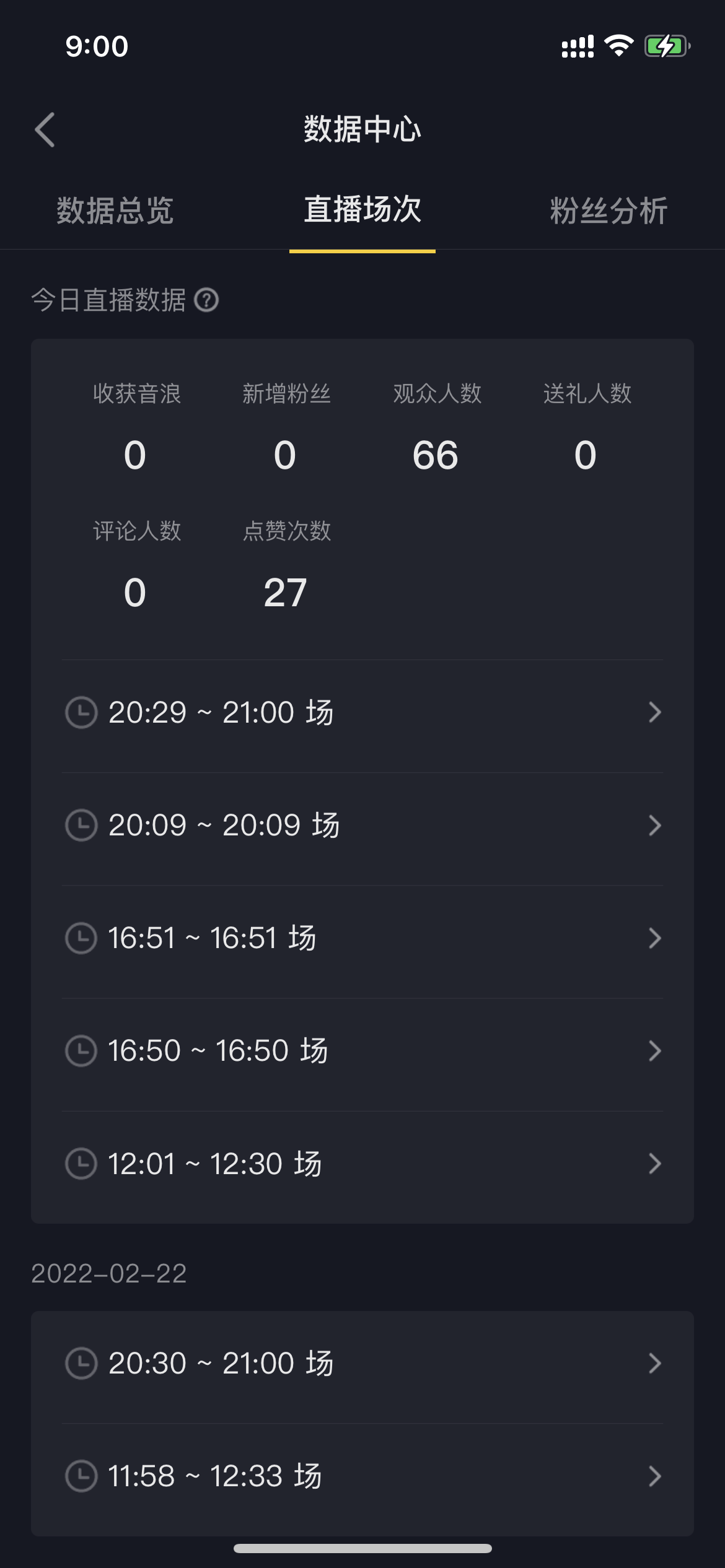Tap the battery charging status icon
Screen dimensions: 725x1568
(667, 46)
